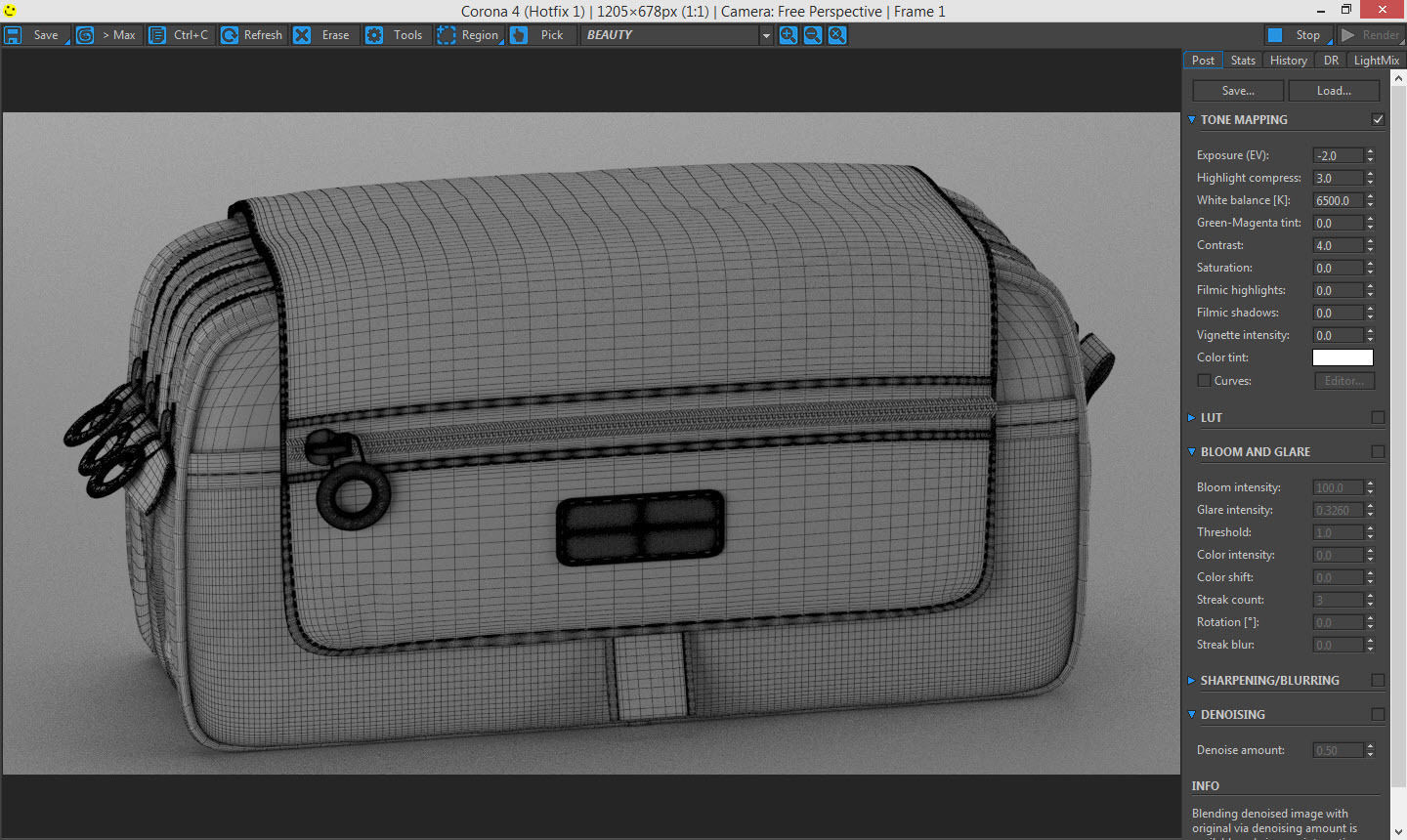Collapse the Tone Mapping section

(1191, 119)
